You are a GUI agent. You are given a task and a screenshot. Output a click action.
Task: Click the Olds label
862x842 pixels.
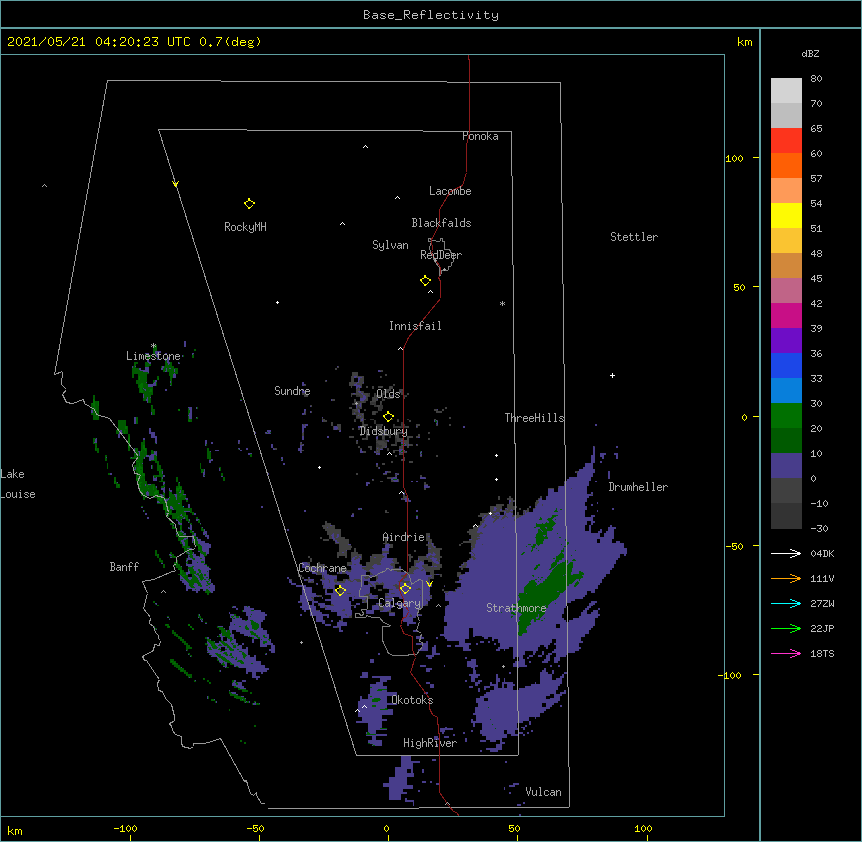click(388, 394)
